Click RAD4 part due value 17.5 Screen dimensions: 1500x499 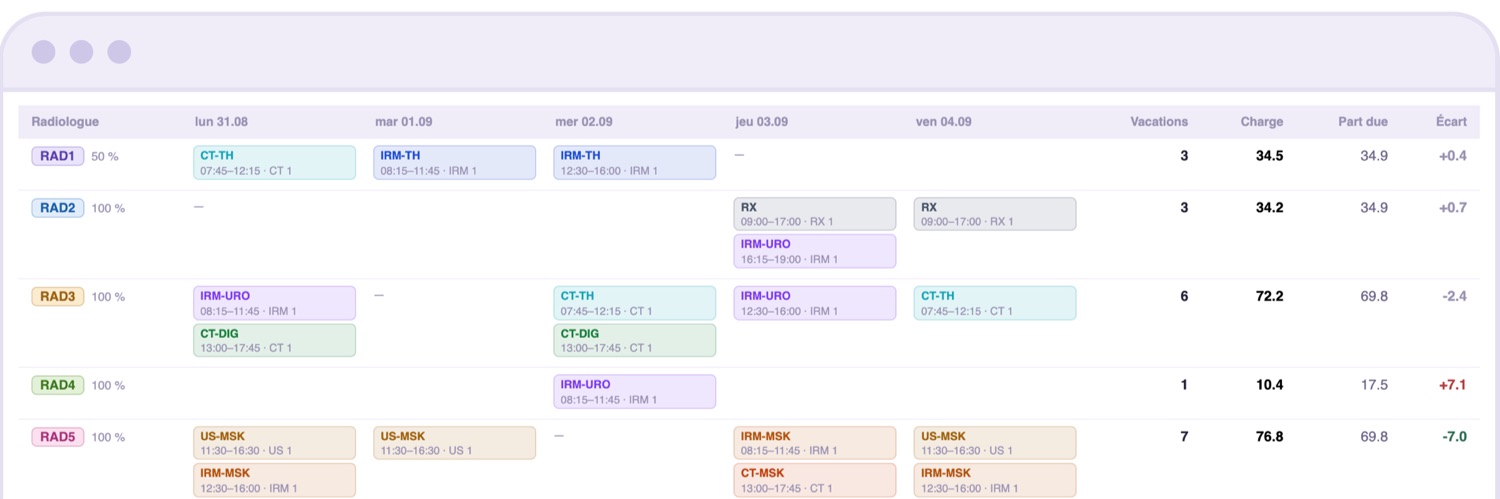(1374, 385)
